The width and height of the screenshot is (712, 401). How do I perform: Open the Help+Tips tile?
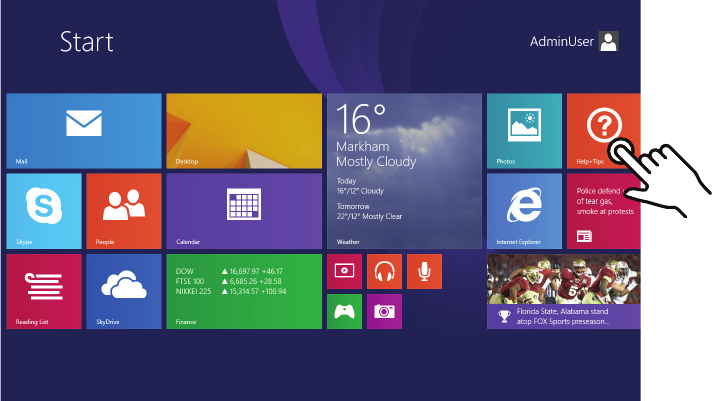tap(603, 131)
